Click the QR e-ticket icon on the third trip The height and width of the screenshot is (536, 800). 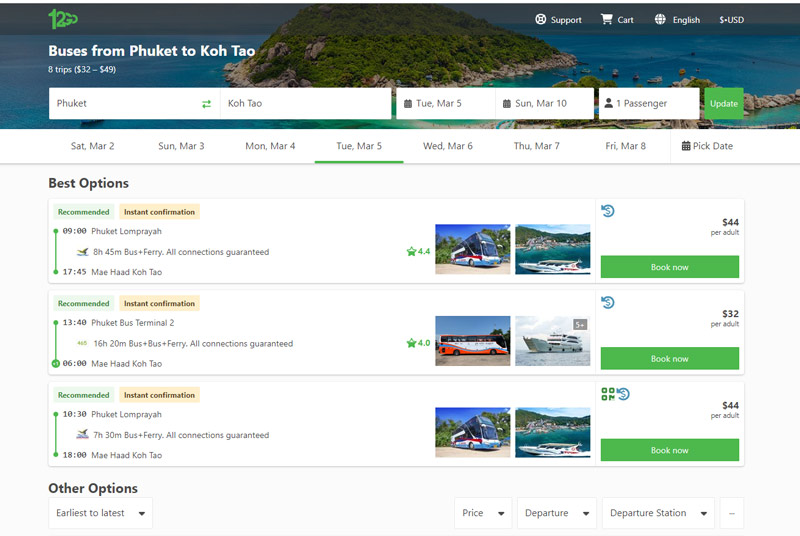point(608,394)
